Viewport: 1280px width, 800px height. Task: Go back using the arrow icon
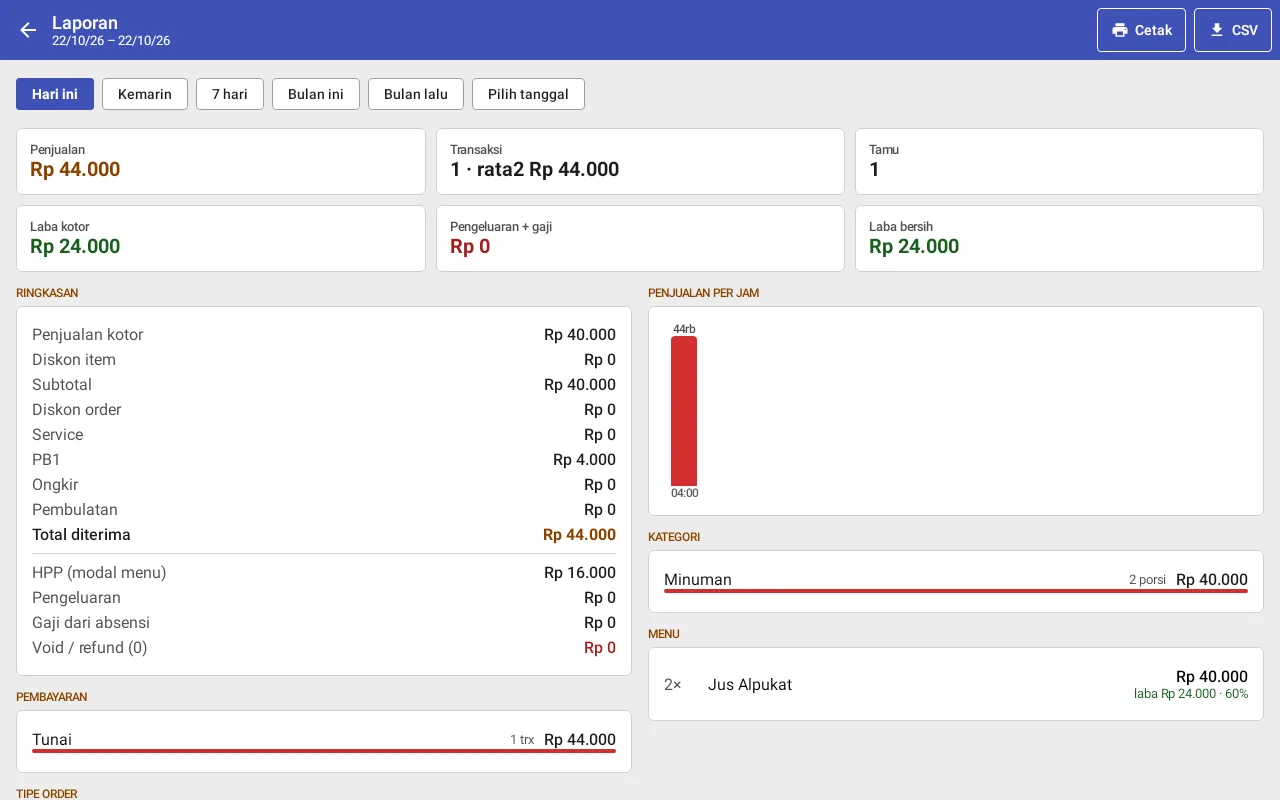point(28,30)
